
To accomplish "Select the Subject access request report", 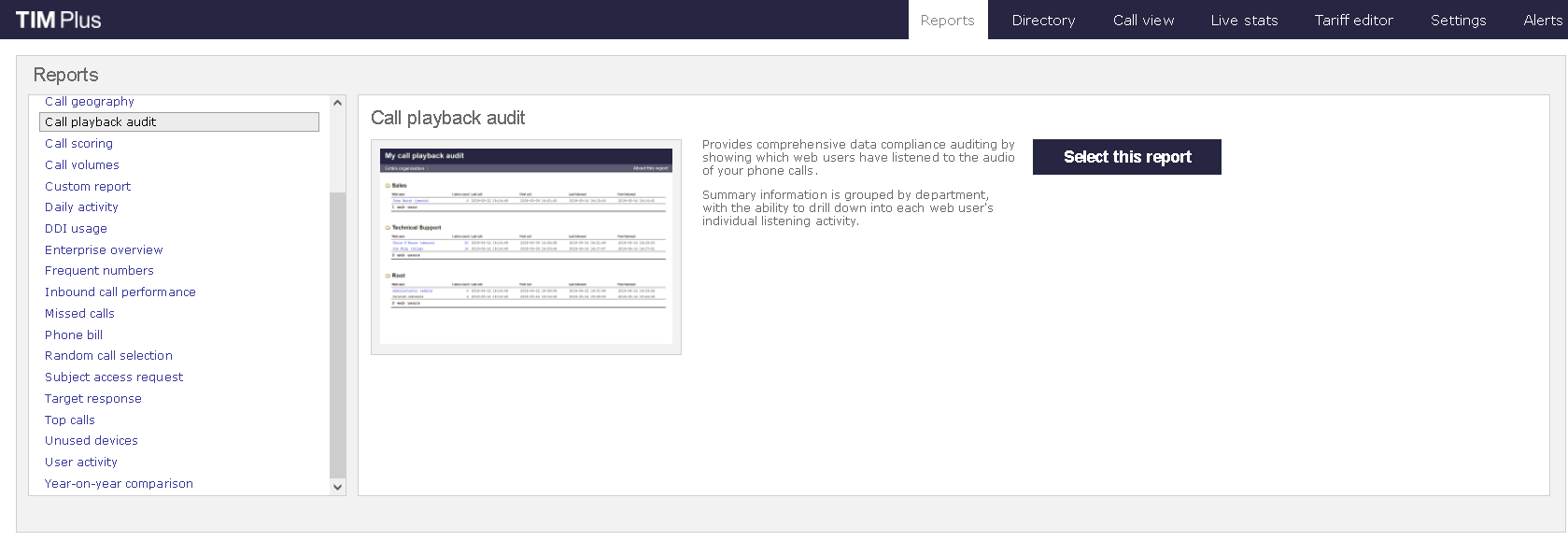I will pos(114,377).
